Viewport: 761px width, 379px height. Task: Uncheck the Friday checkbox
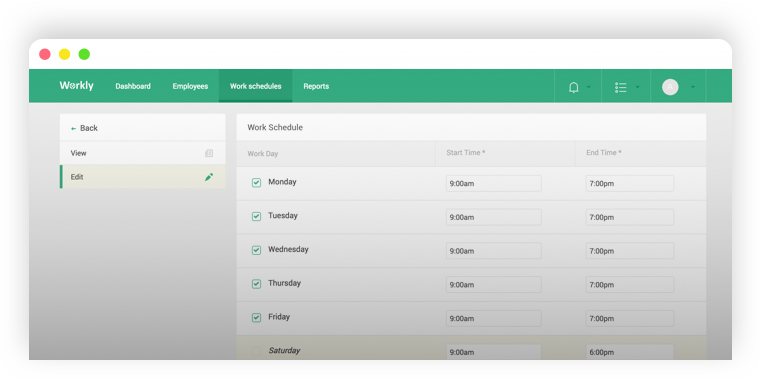pyautogui.click(x=256, y=317)
